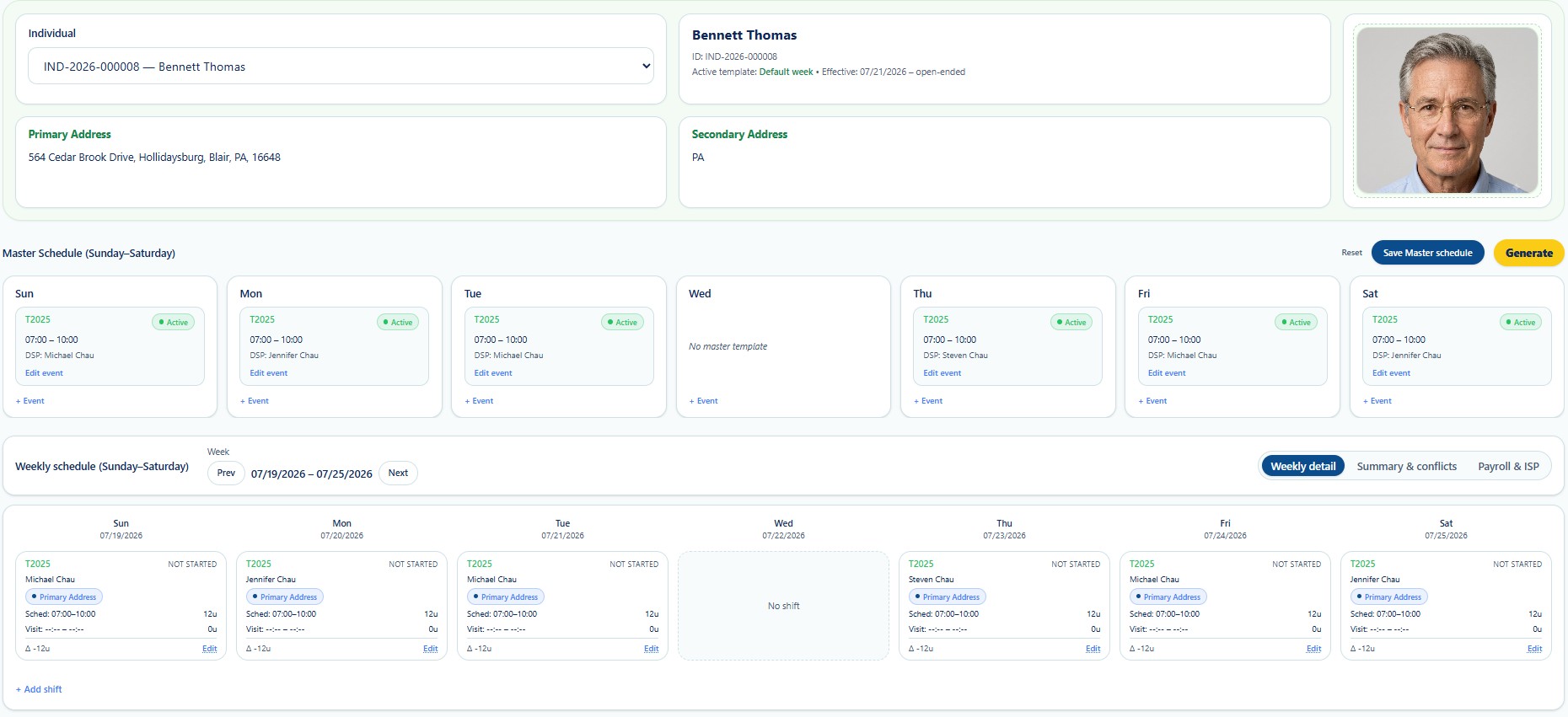Edit the Tue 07/21/2026 shift

pos(651,649)
